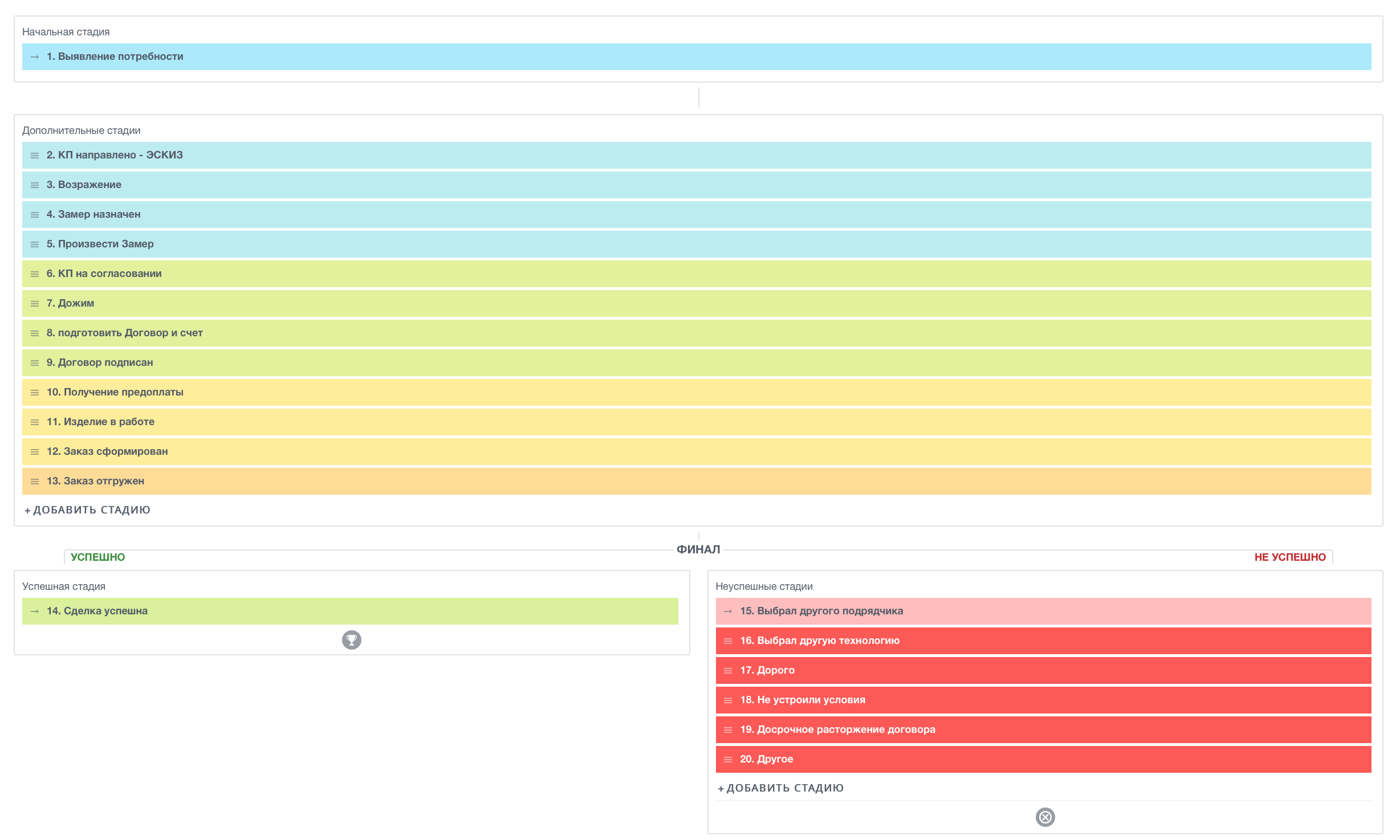Screen dimensions: 1400x840
Task: Click arrow icon of '1. Выявление потребности'
Action: pyautogui.click(x=35, y=57)
